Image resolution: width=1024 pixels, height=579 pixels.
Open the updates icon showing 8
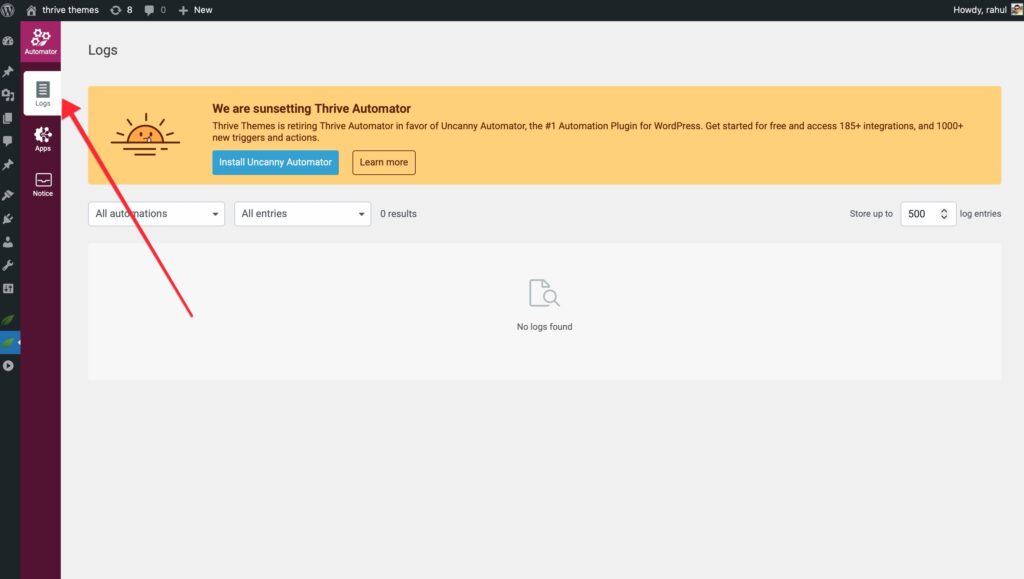[x=122, y=9]
